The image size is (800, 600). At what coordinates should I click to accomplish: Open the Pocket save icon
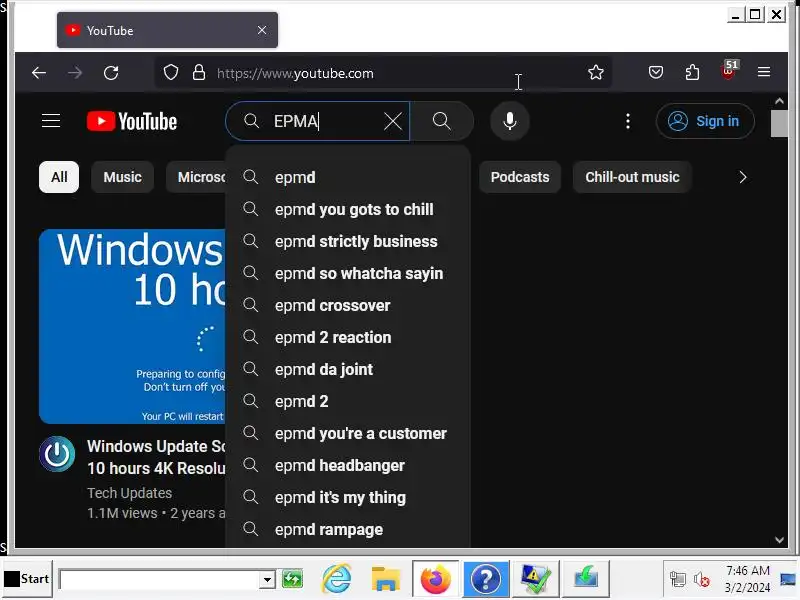656,72
